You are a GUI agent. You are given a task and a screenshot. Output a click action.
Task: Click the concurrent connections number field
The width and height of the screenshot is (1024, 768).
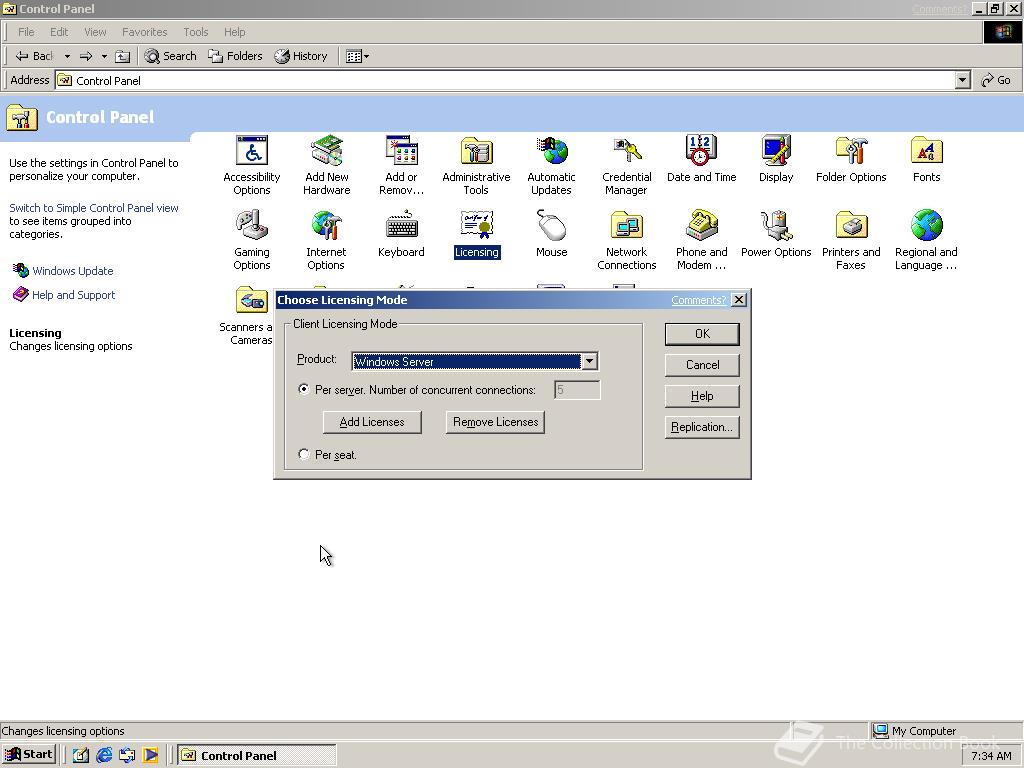point(577,390)
